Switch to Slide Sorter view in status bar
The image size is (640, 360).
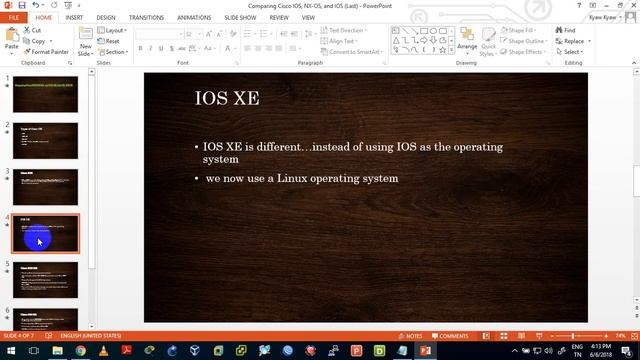point(504,336)
